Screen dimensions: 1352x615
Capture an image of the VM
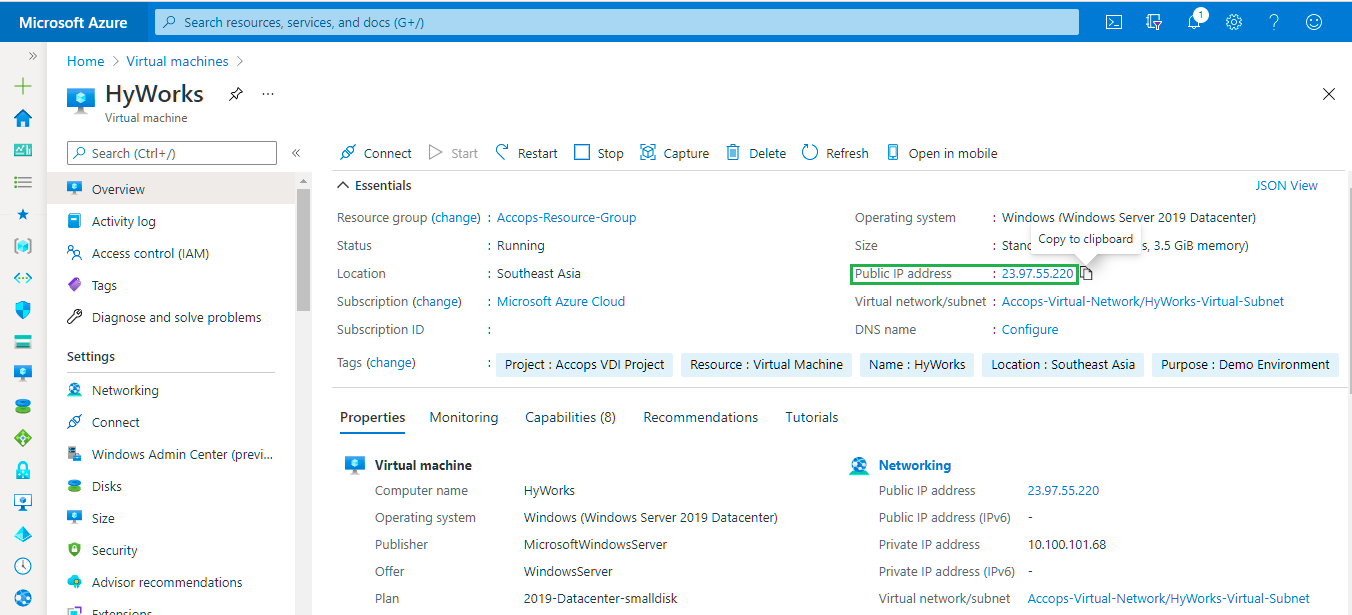point(674,153)
